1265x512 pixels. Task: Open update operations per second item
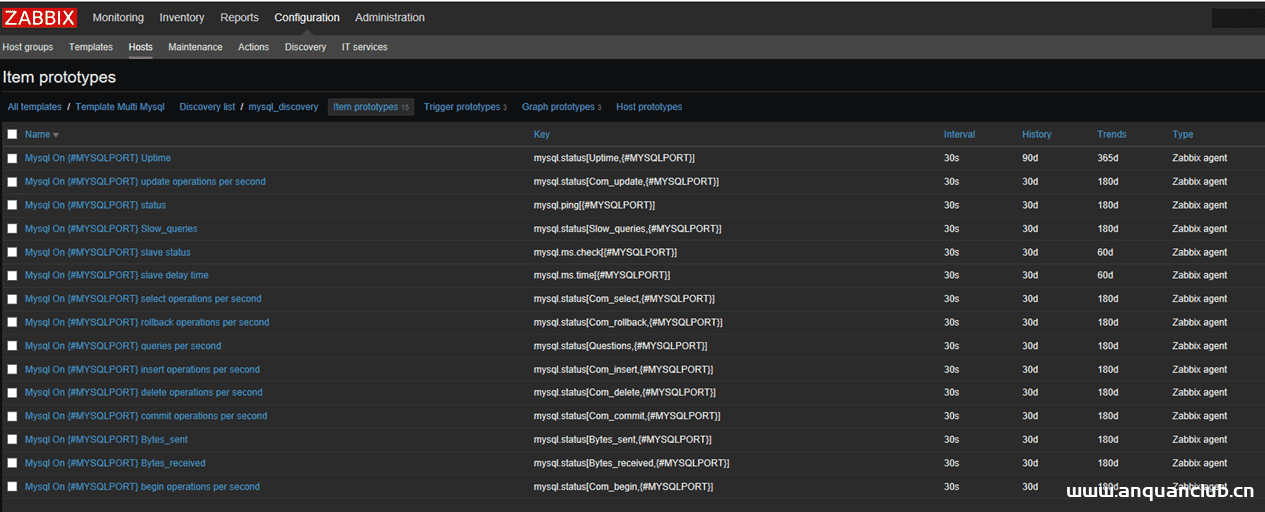[145, 182]
